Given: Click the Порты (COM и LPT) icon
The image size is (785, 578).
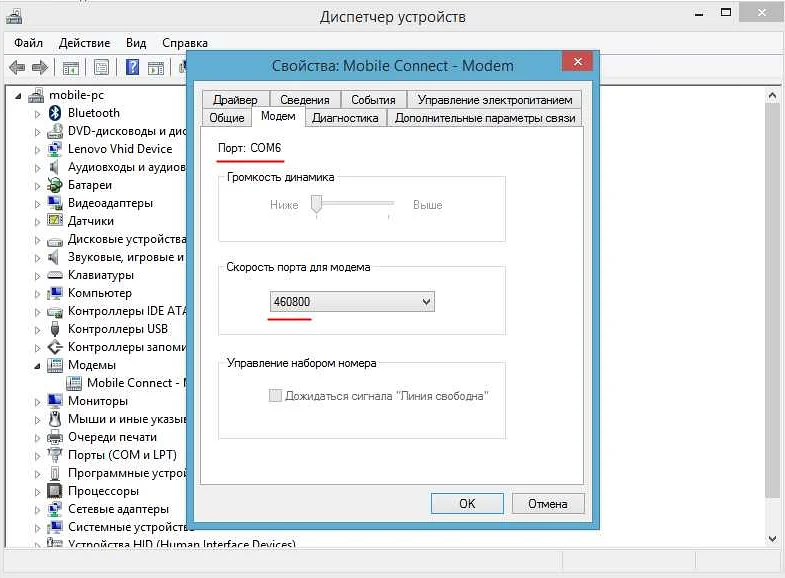Looking at the screenshot, I should [x=55, y=455].
